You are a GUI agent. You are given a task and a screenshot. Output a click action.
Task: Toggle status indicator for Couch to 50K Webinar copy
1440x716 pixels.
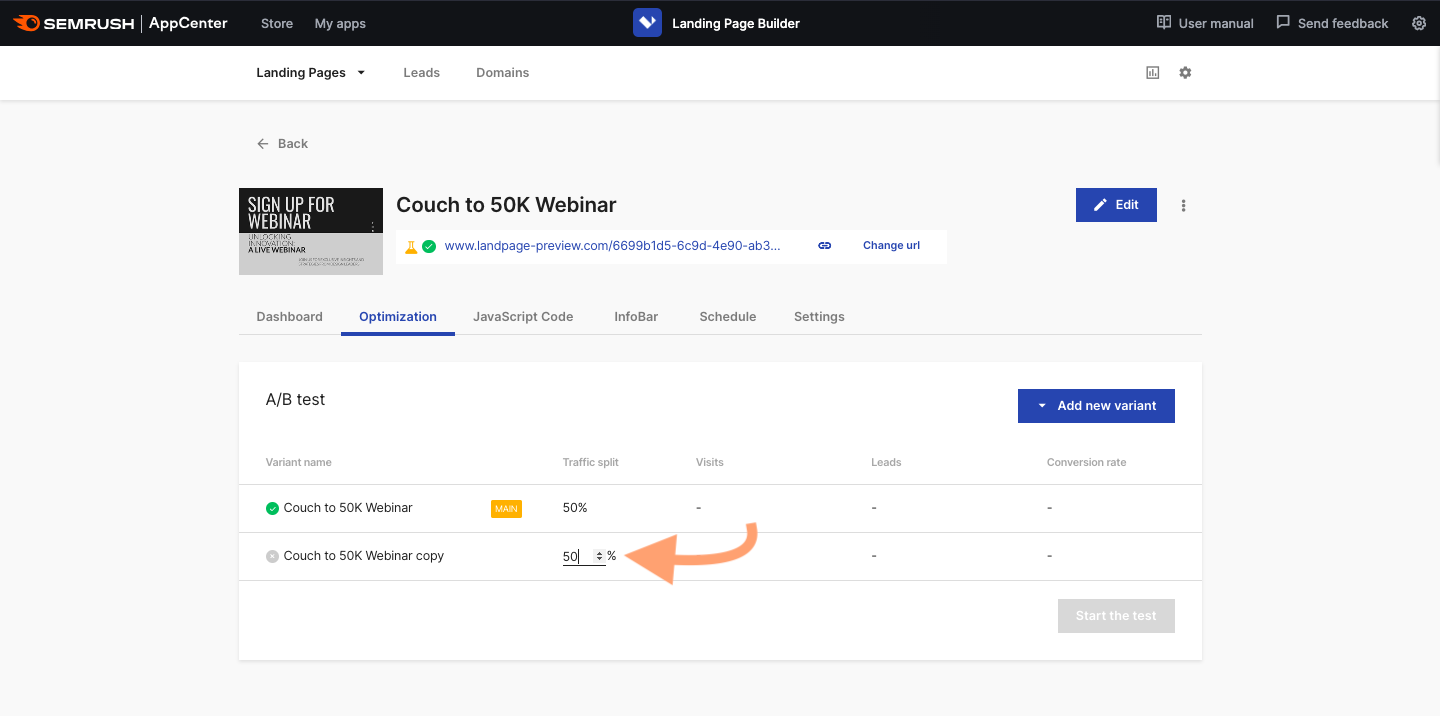tap(272, 556)
